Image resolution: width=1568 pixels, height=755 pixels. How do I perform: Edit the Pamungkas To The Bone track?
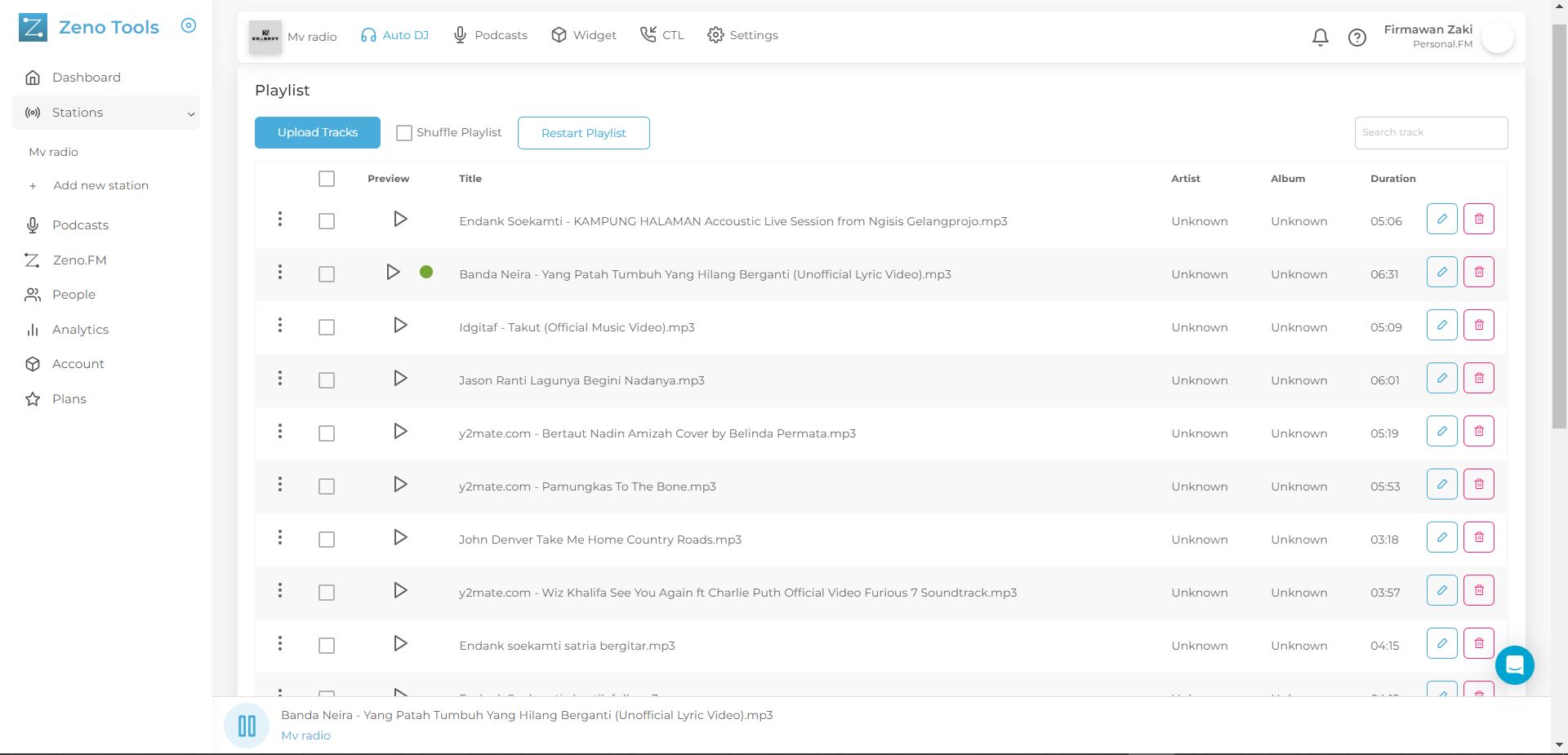[1442, 484]
